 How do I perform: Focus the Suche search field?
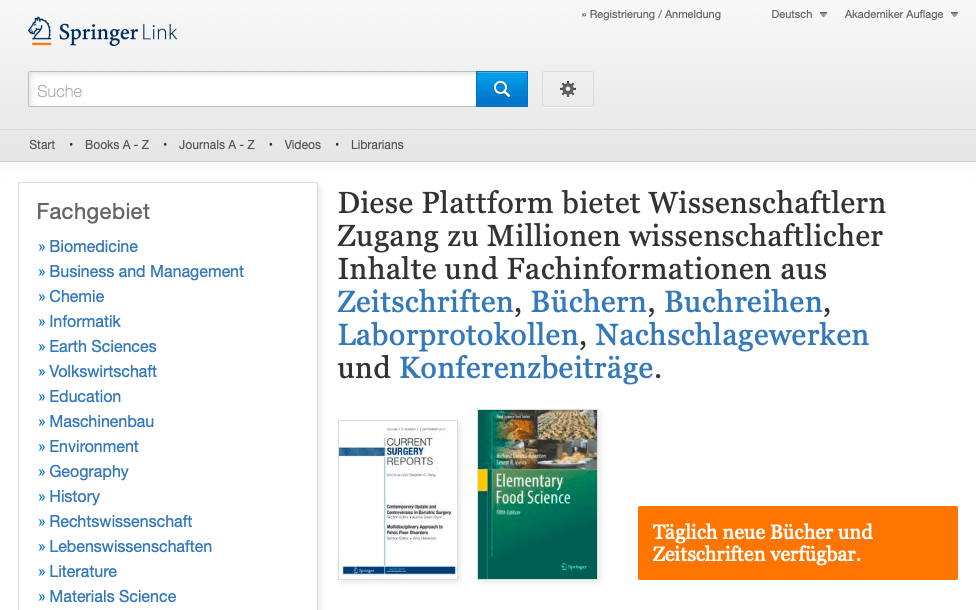[x=252, y=89]
